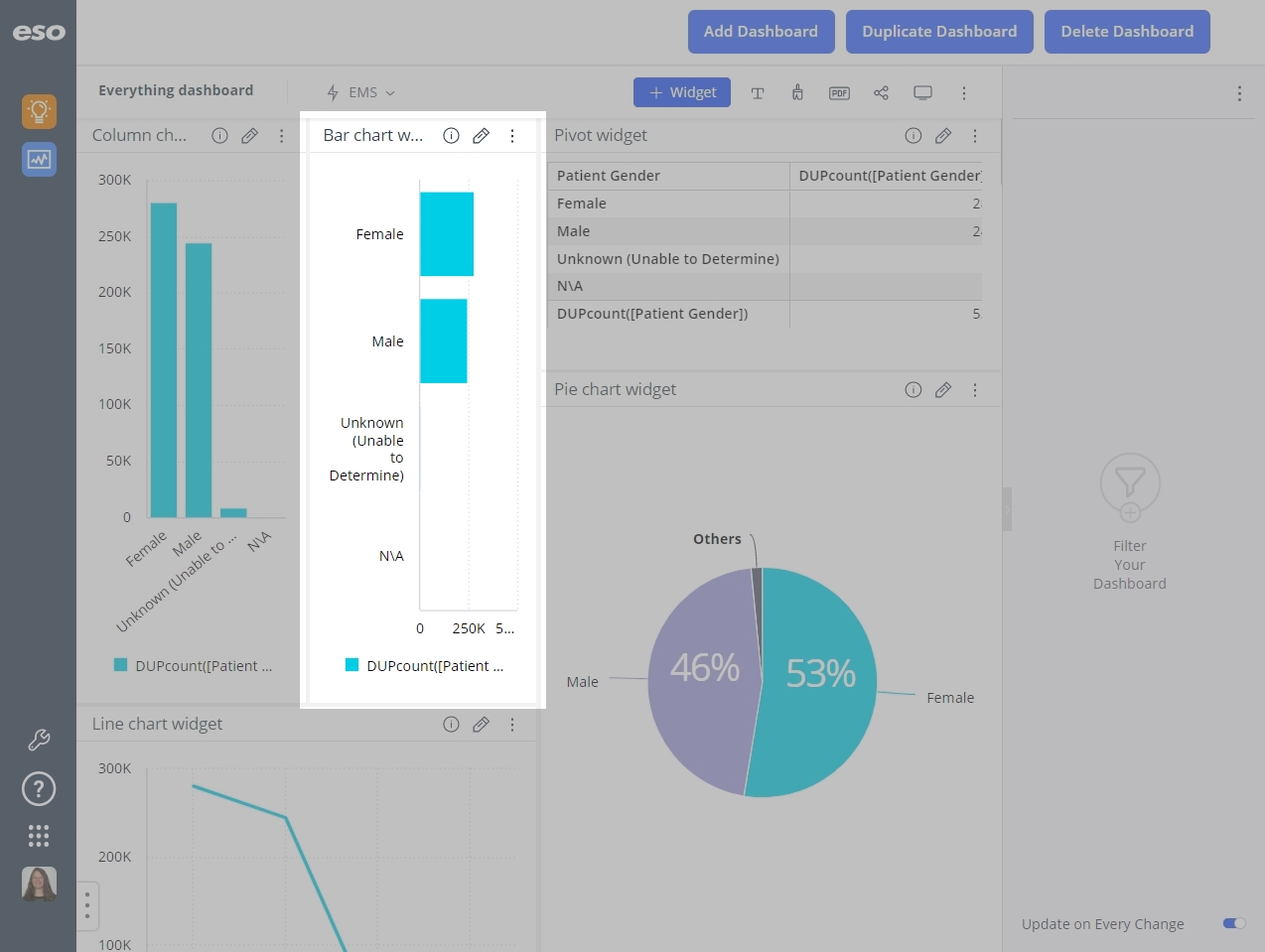Expand the left dashboards panel handle

pyautogui.click(x=87, y=905)
